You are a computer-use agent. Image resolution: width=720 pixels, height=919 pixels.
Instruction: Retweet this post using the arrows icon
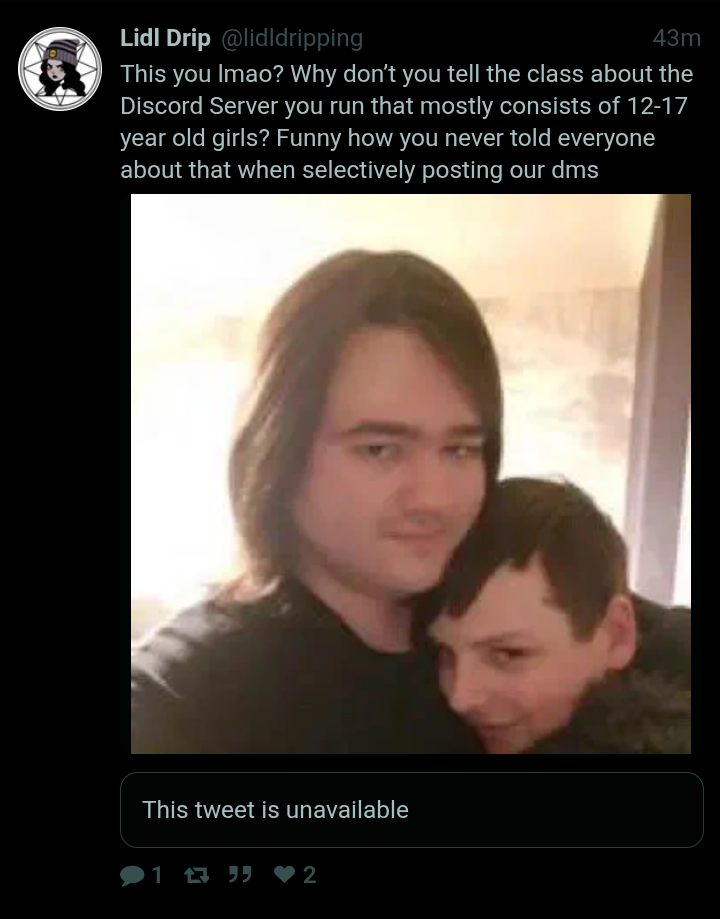[196, 875]
